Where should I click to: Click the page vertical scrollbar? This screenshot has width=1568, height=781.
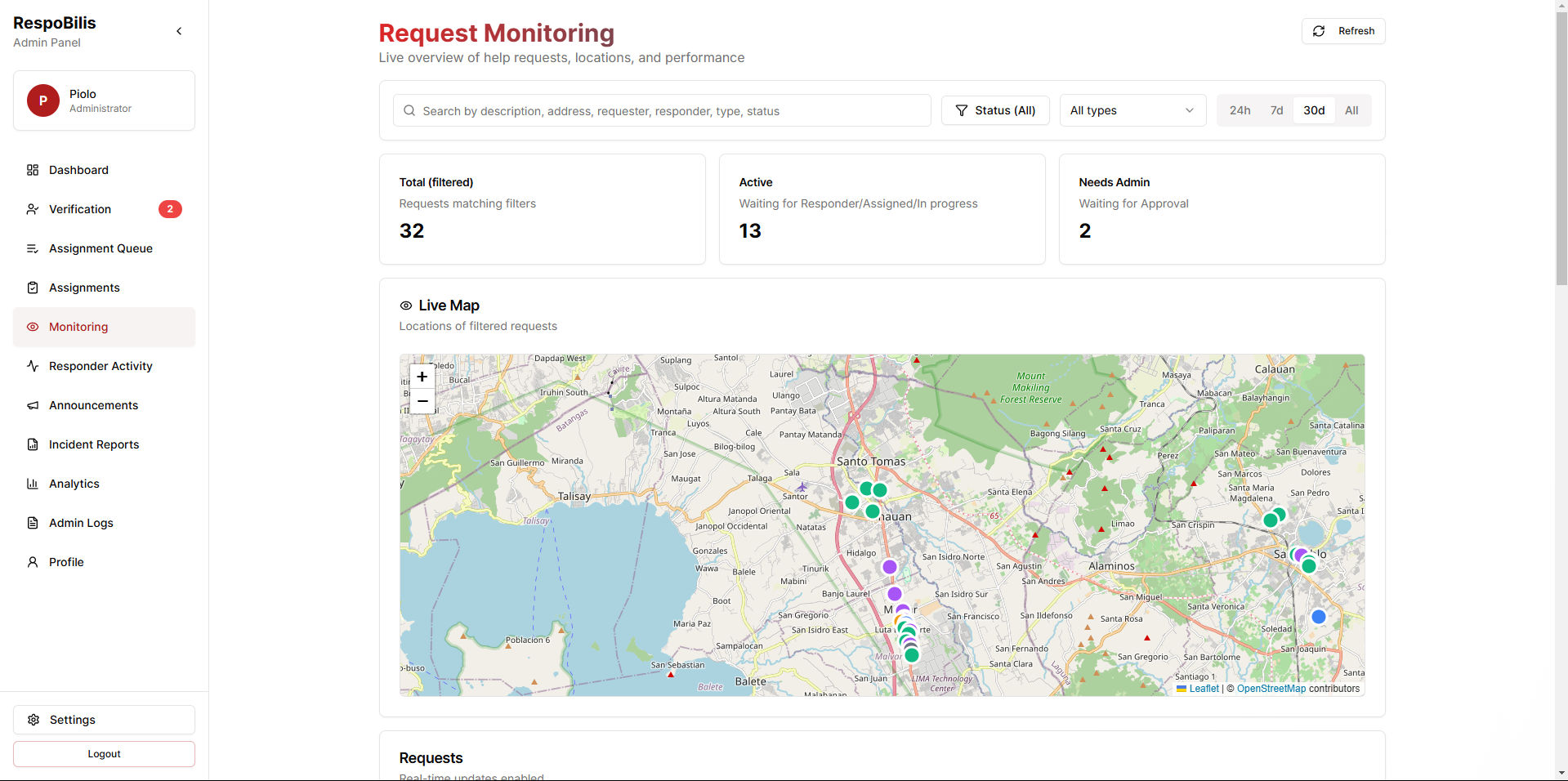1561,147
